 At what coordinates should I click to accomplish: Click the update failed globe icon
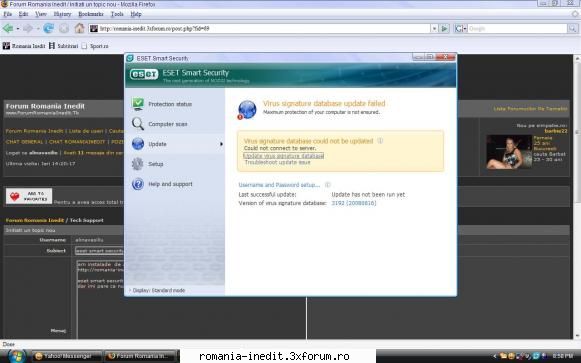tap(247, 110)
